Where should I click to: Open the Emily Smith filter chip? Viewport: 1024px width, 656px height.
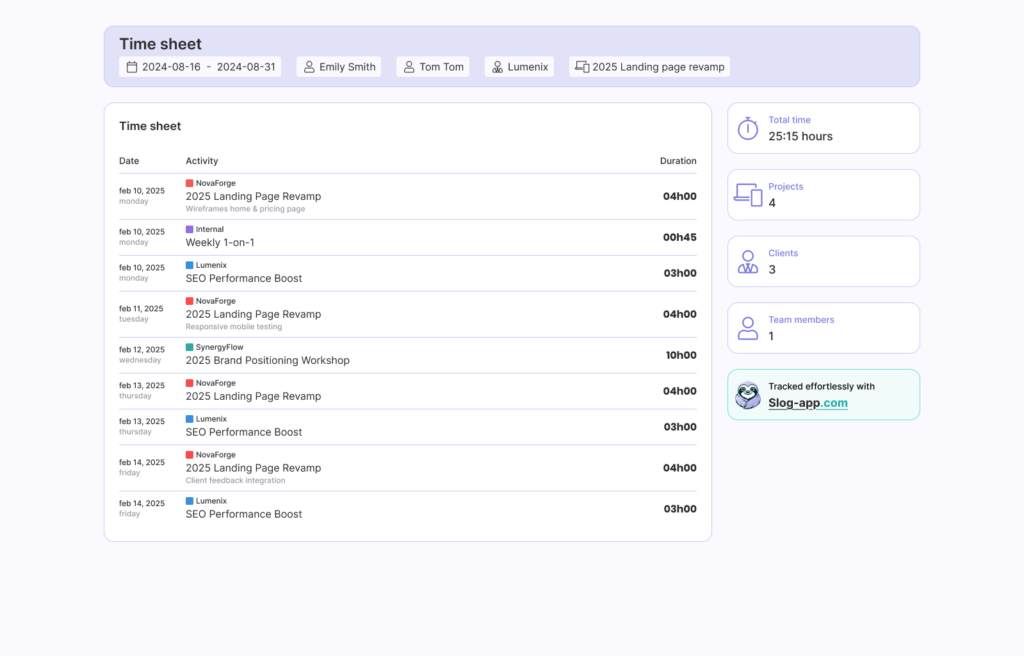(x=347, y=67)
